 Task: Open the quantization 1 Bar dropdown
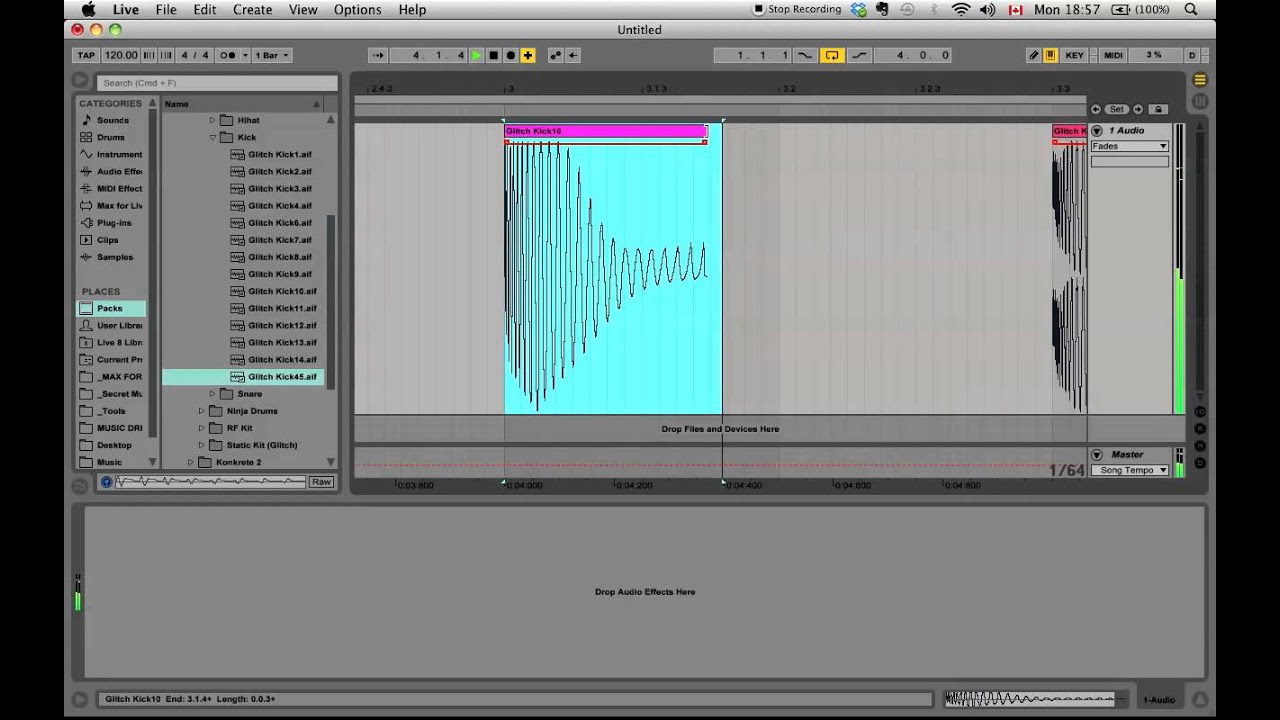(271, 56)
